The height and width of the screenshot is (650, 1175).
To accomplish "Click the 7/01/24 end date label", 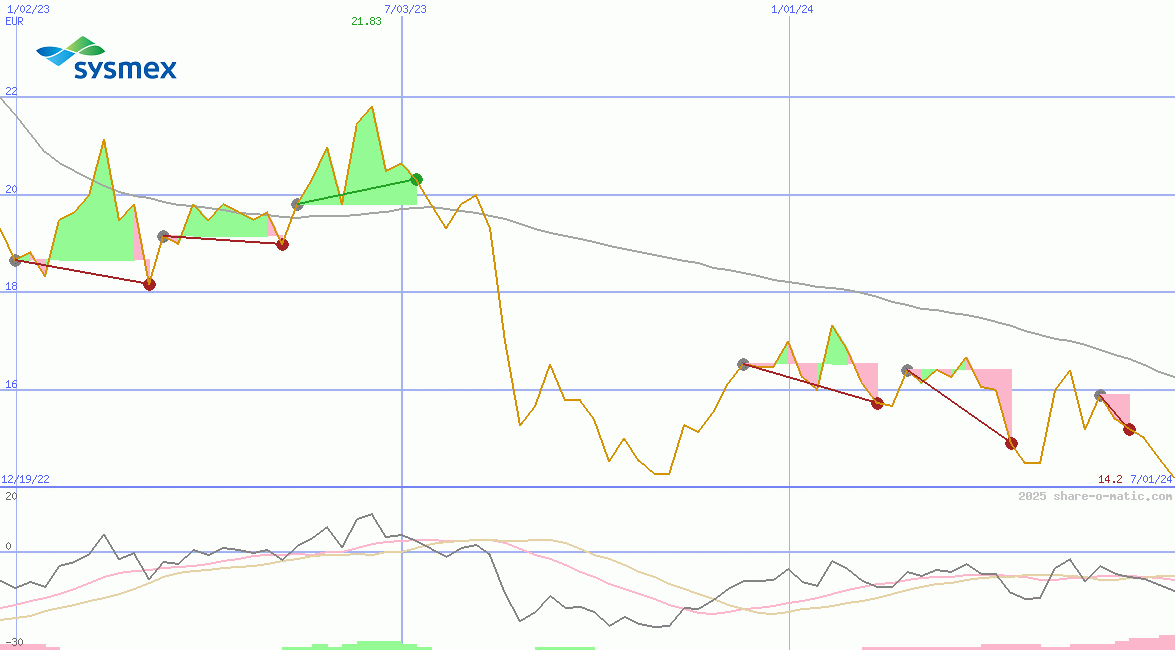I will pyautogui.click(x=1151, y=479).
